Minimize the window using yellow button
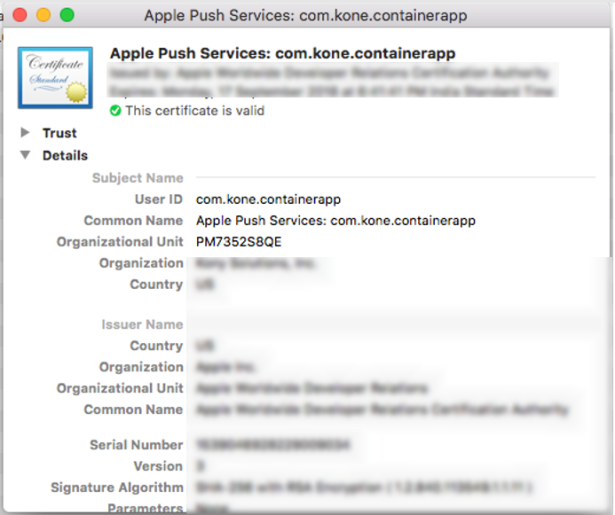 (44, 15)
